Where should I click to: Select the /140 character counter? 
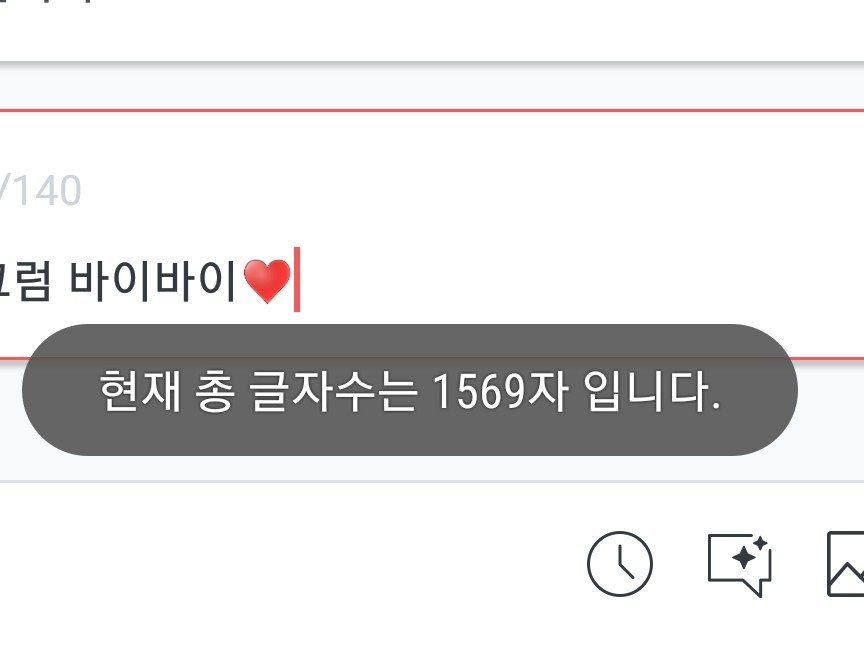(40, 191)
